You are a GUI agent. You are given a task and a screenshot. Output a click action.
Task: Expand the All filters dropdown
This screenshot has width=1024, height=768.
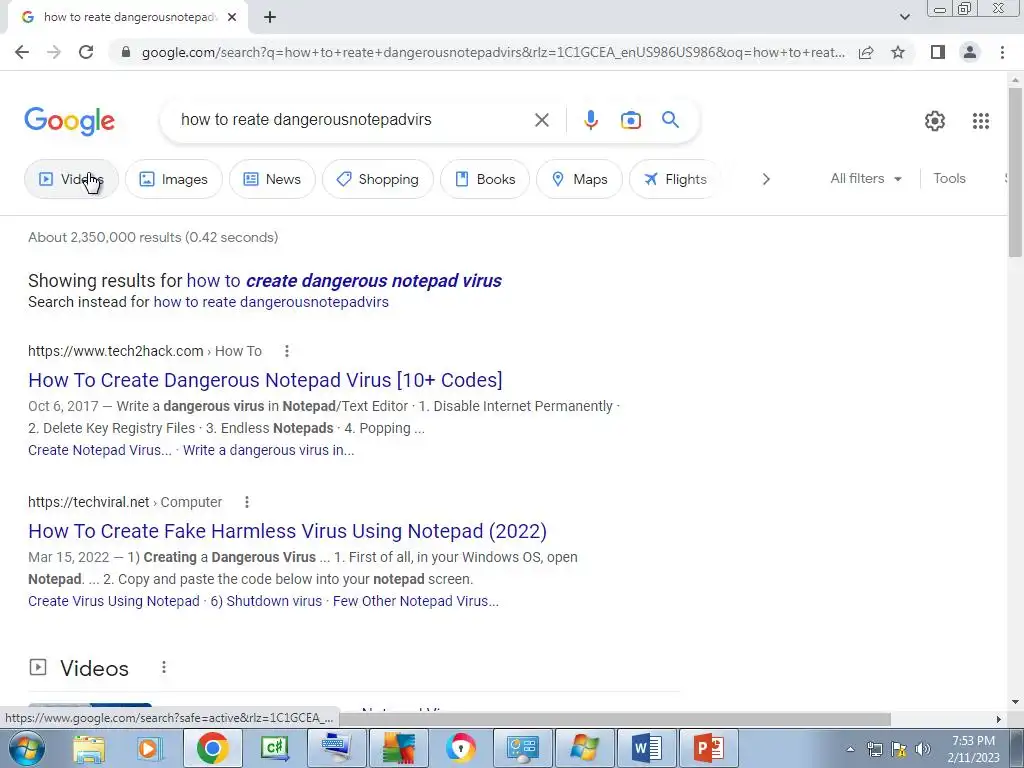pyautogui.click(x=866, y=178)
